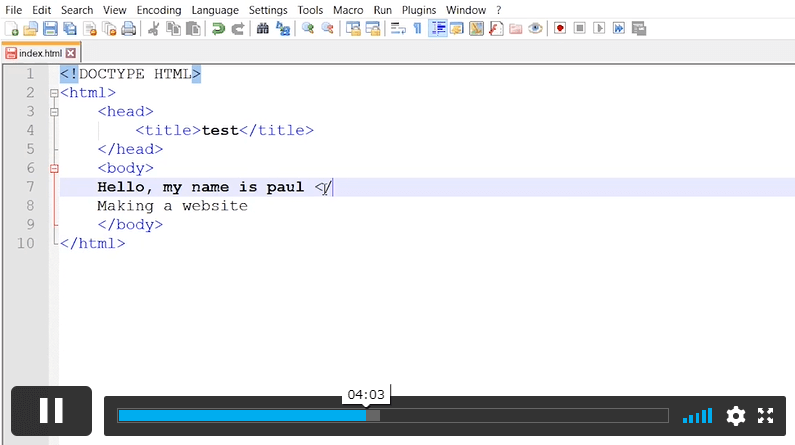Toggle word wrap
The image size is (795, 445).
(x=398, y=29)
